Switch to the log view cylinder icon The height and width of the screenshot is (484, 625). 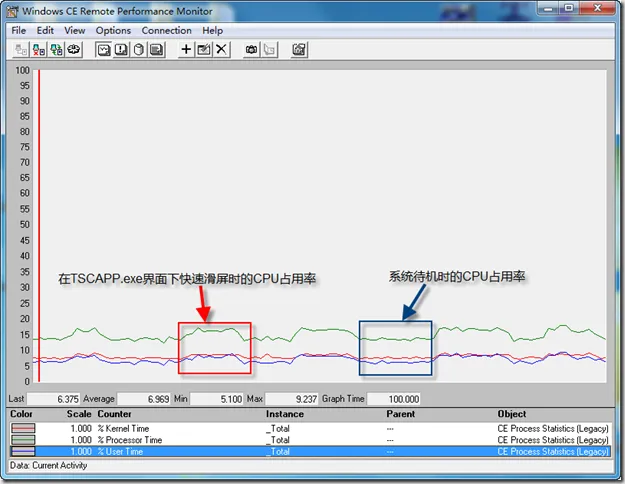click(x=139, y=50)
